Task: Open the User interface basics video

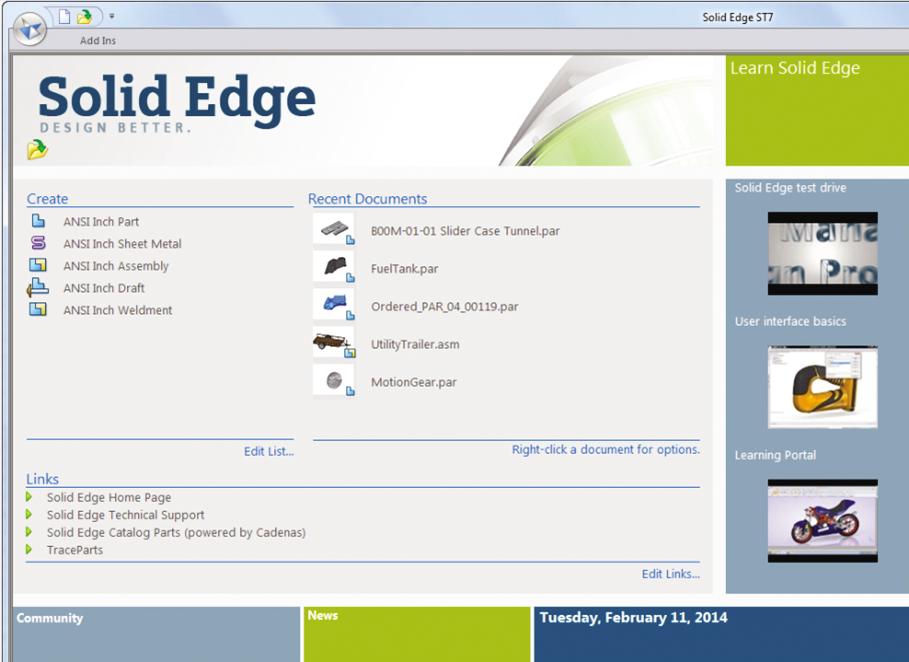Action: [x=821, y=387]
